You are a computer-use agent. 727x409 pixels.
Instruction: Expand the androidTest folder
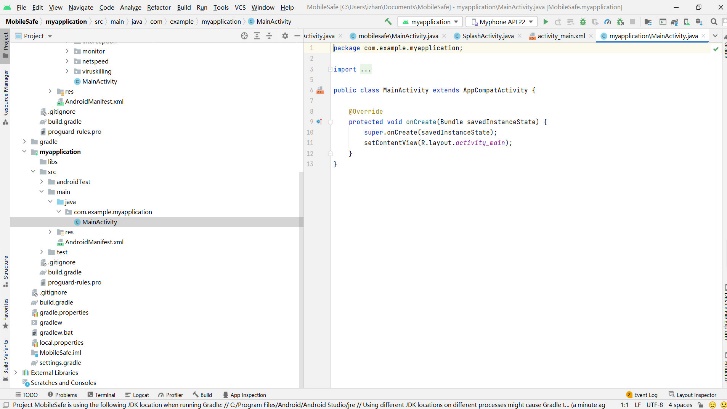[42, 182]
